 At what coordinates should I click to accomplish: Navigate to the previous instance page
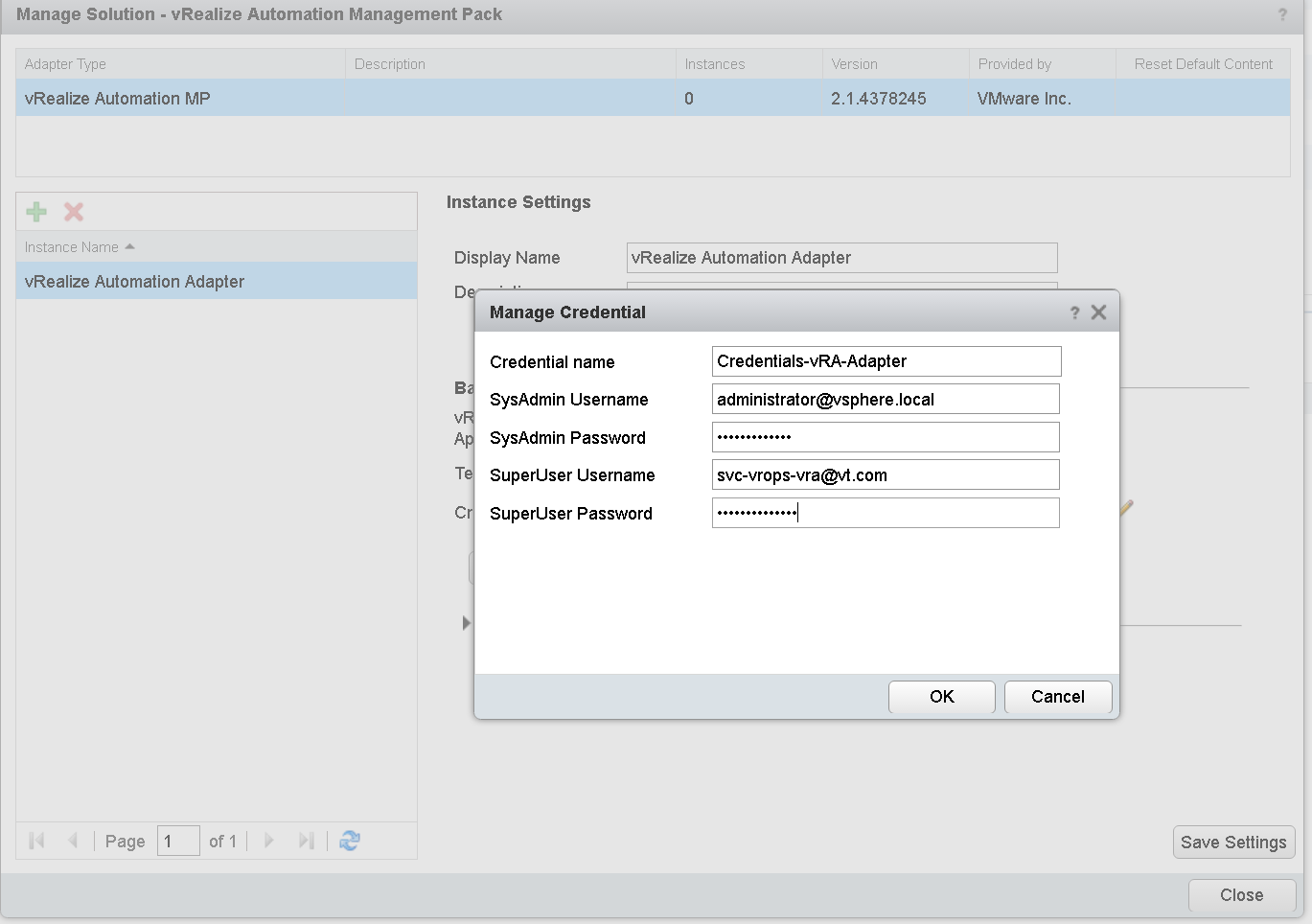pos(74,841)
